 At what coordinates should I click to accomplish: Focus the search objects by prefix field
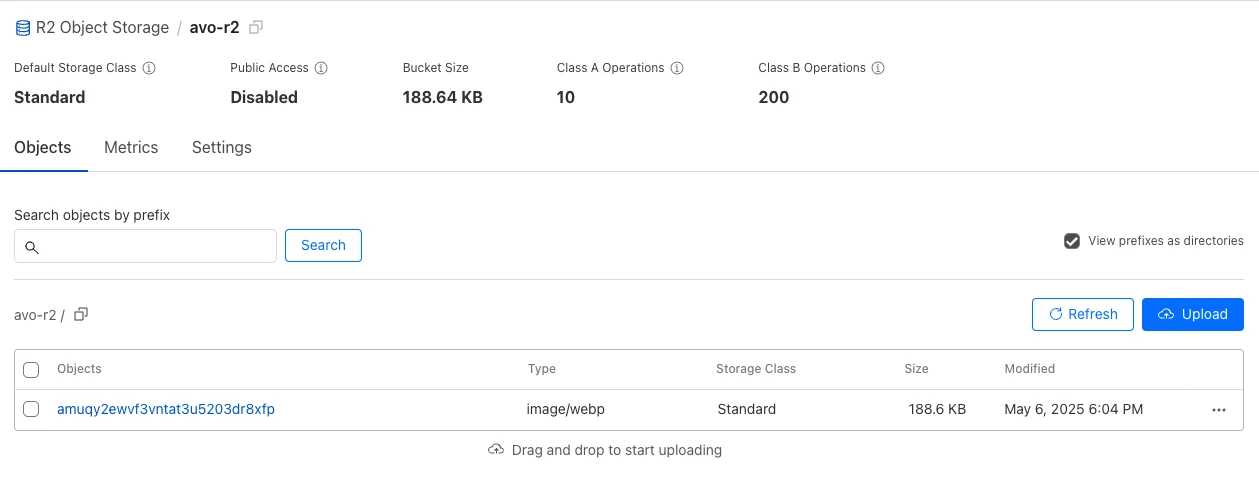pyautogui.click(x=155, y=246)
